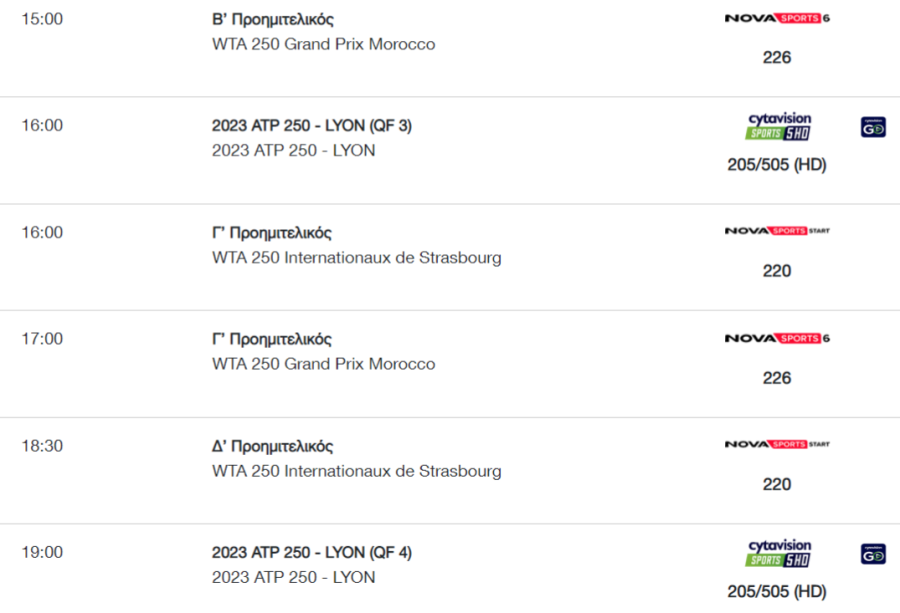Viewport: 900px width, 613px height.
Task: Click channel number 205/505 (HD) at 16:00
Action: (x=777, y=165)
